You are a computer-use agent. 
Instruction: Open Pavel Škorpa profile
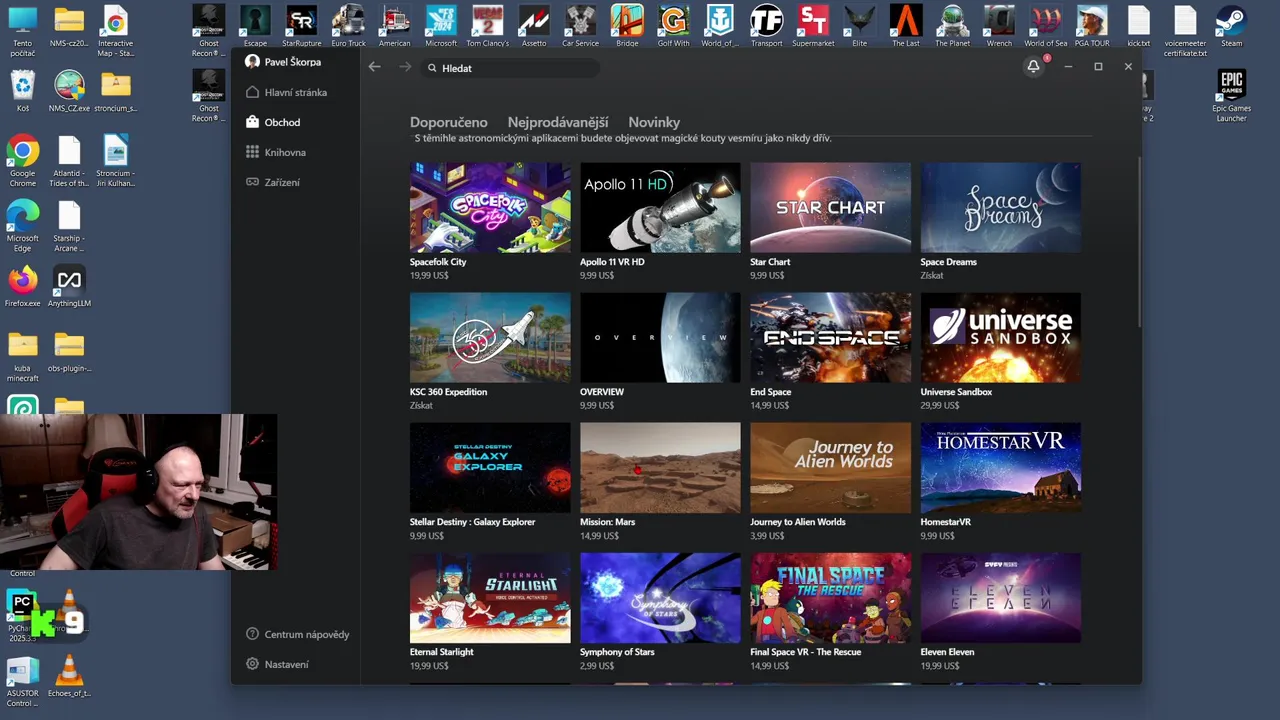(283, 62)
